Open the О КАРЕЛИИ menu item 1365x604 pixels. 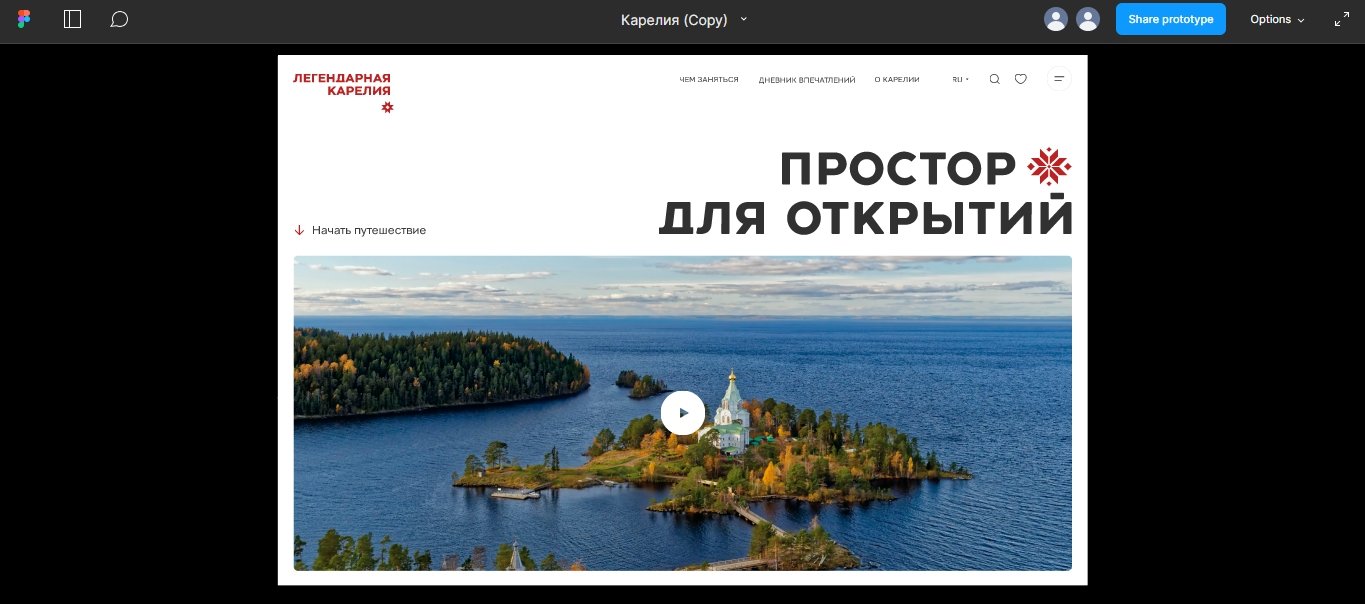[x=897, y=79]
